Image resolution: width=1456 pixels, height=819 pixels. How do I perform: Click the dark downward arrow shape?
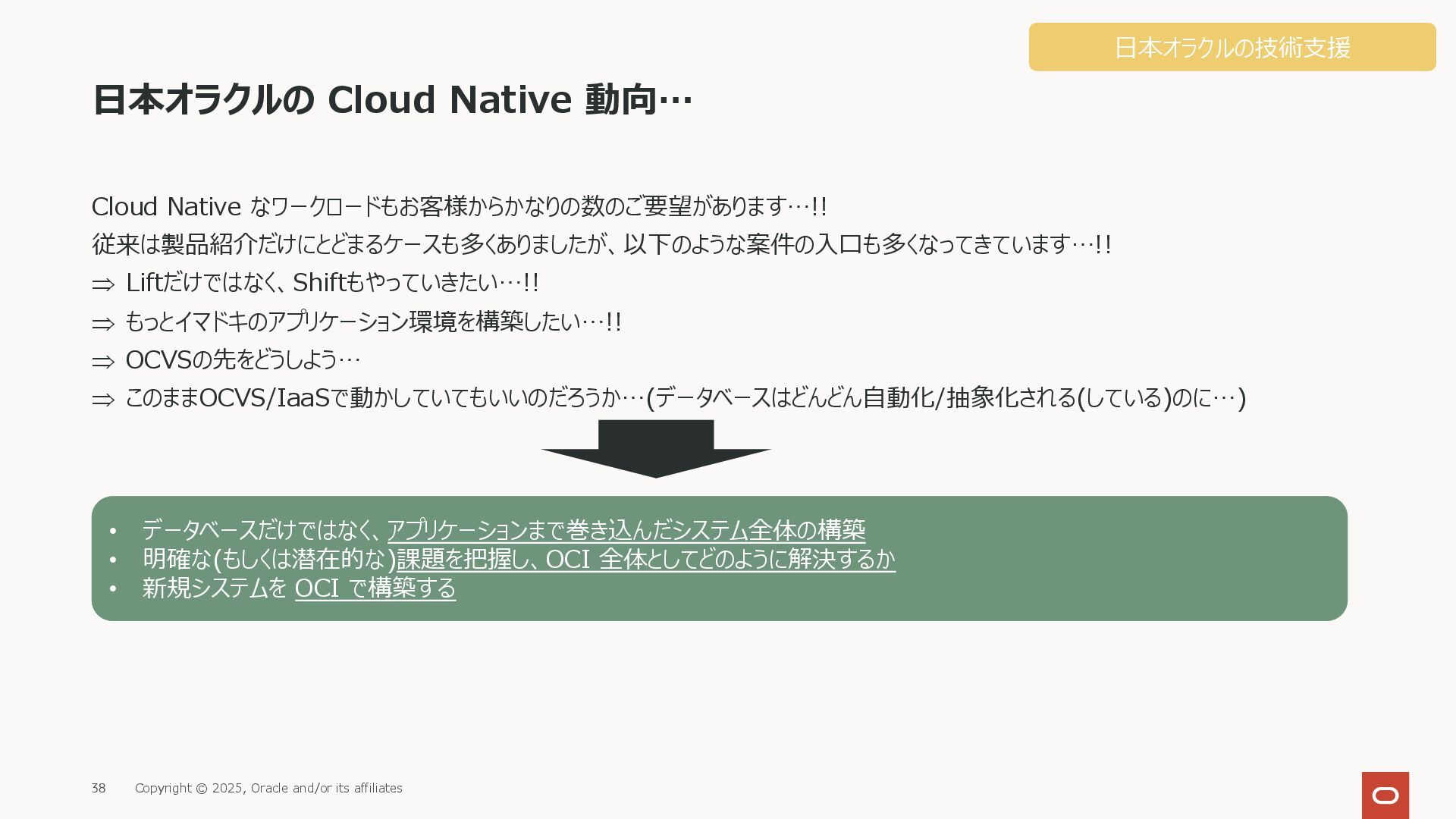coord(656,448)
